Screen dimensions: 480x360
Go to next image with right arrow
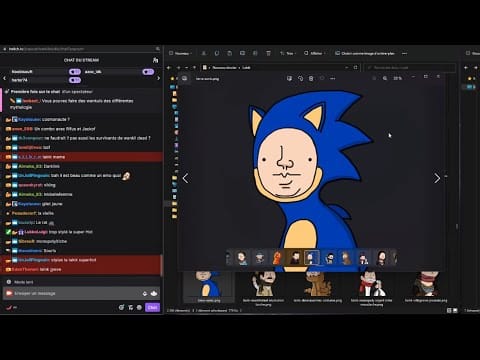tap(437, 178)
